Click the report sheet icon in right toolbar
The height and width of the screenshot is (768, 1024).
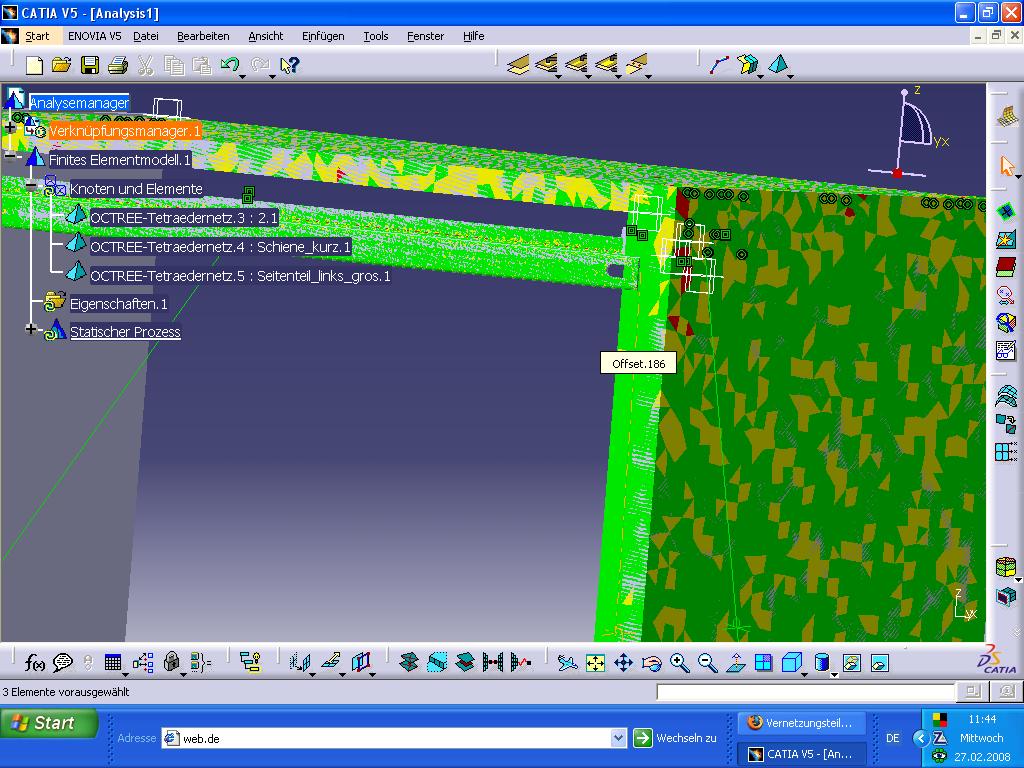pos(1006,351)
